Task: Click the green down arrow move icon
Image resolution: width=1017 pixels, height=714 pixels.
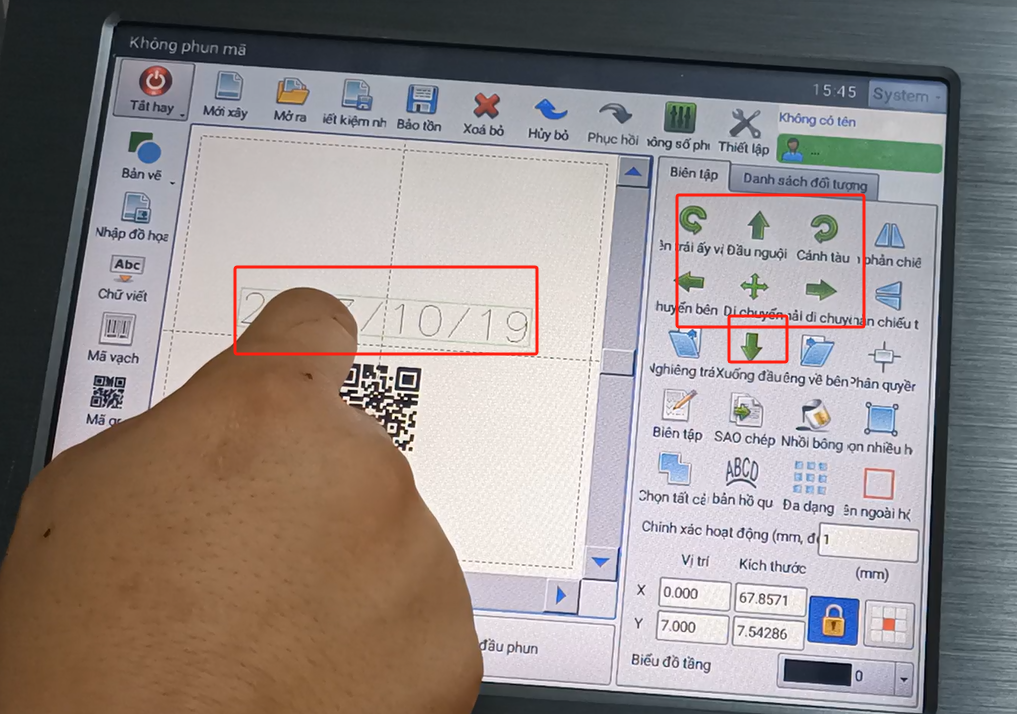Action: point(752,345)
